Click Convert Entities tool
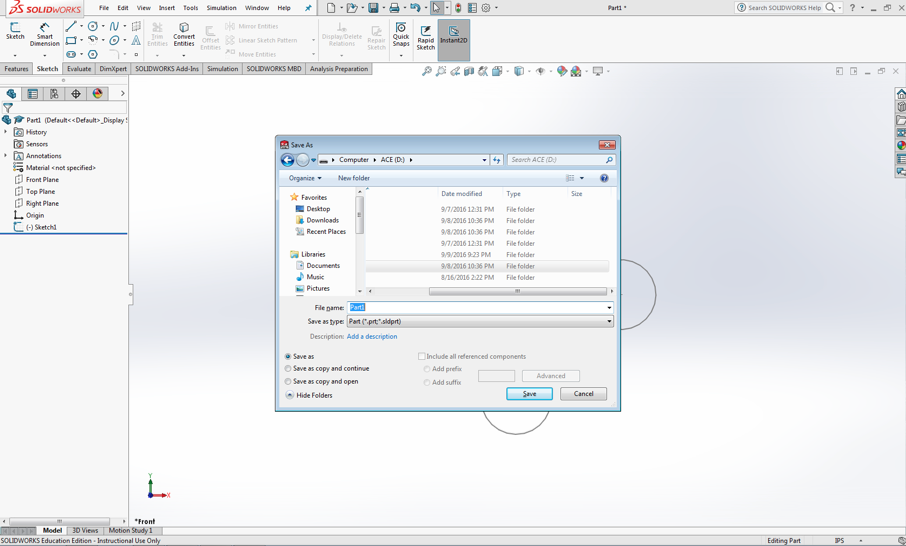Image resolution: width=906 pixels, height=546 pixels. pyautogui.click(x=184, y=35)
